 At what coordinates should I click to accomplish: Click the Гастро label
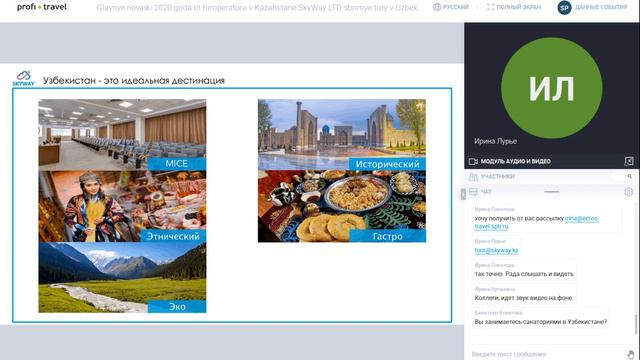point(388,236)
